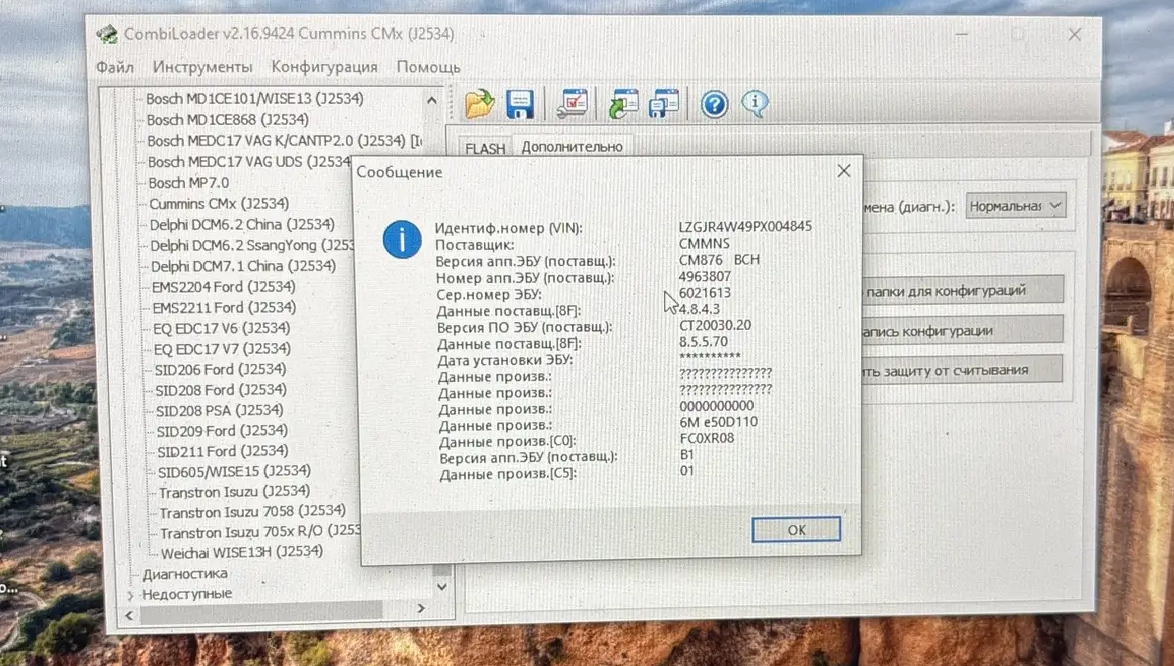Open the Конфигурация menu

click(x=324, y=67)
